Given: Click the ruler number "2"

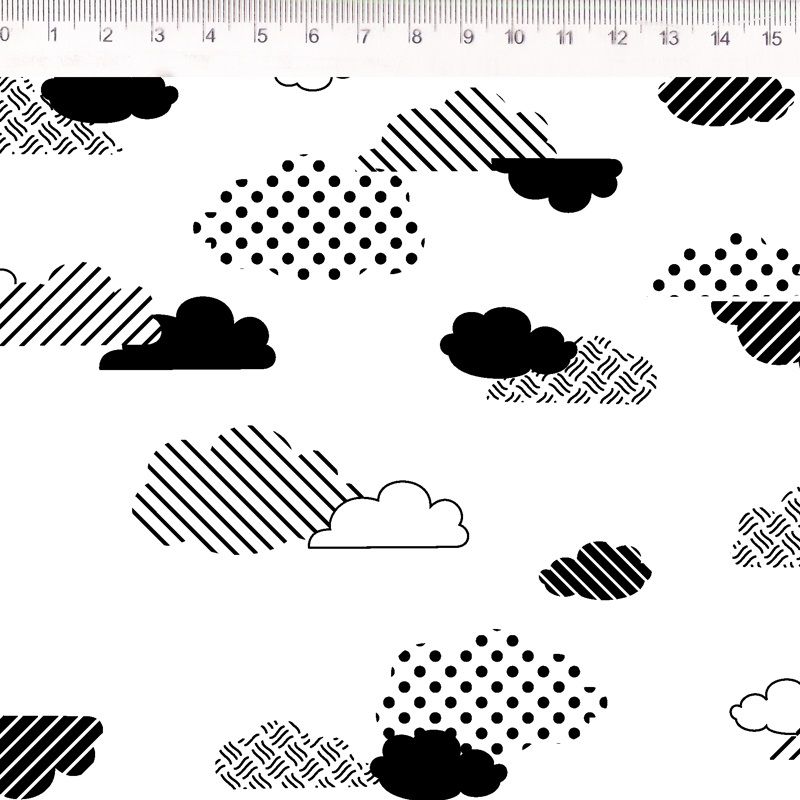Looking at the screenshot, I should (107, 35).
